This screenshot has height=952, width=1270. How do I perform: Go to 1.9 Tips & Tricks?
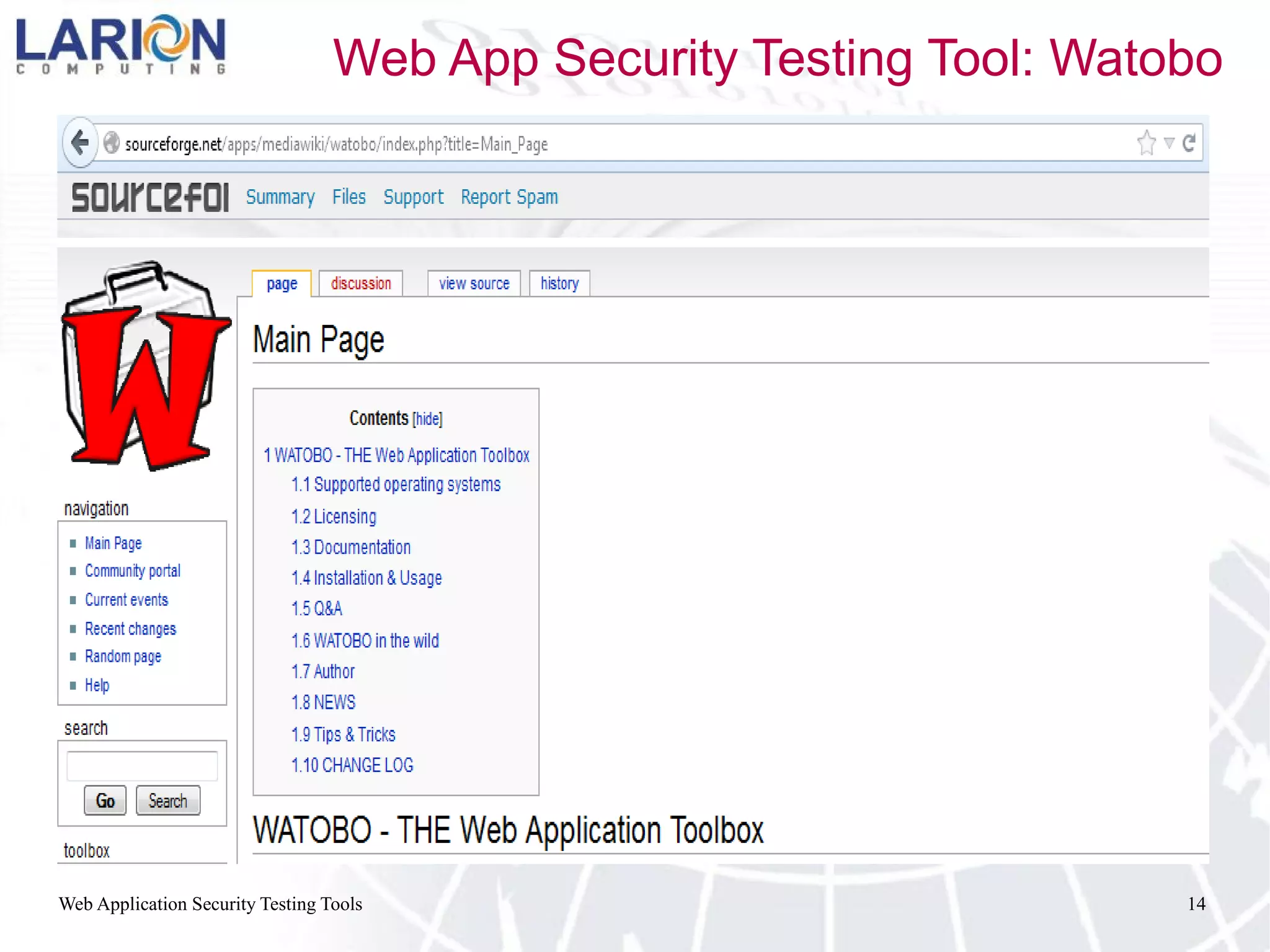click(344, 734)
